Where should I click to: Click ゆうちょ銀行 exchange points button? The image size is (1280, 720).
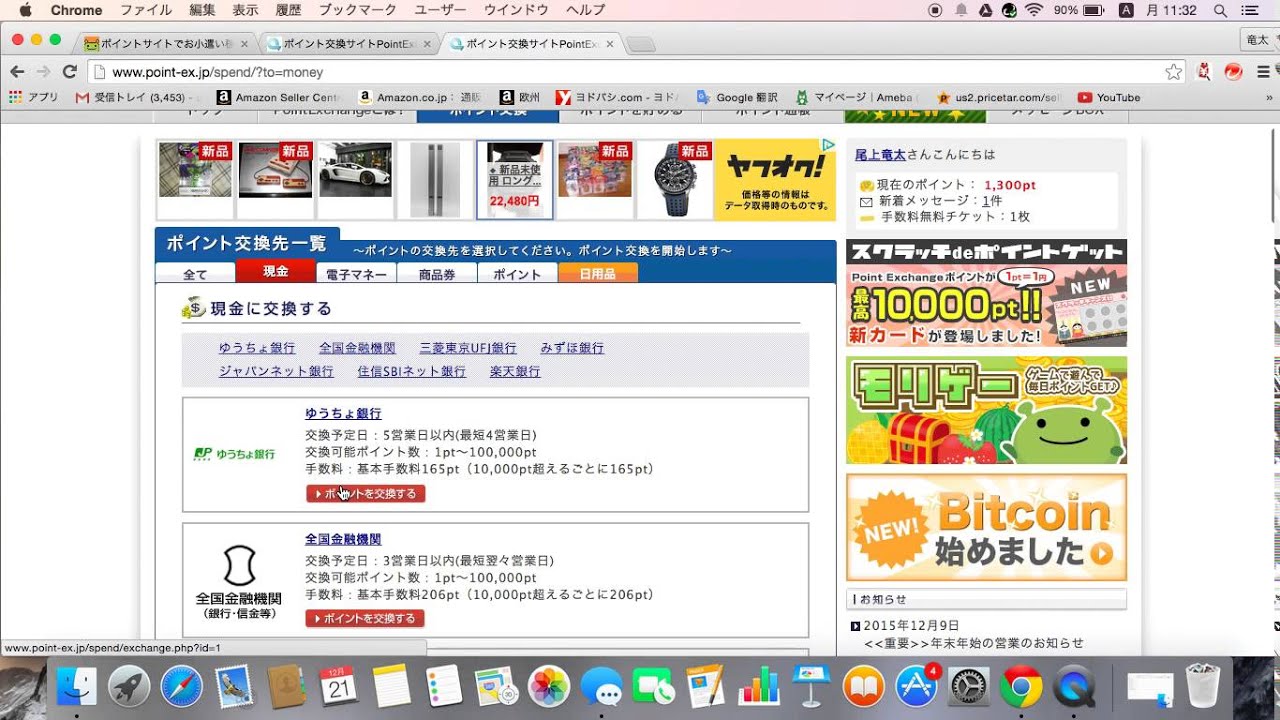[365, 493]
